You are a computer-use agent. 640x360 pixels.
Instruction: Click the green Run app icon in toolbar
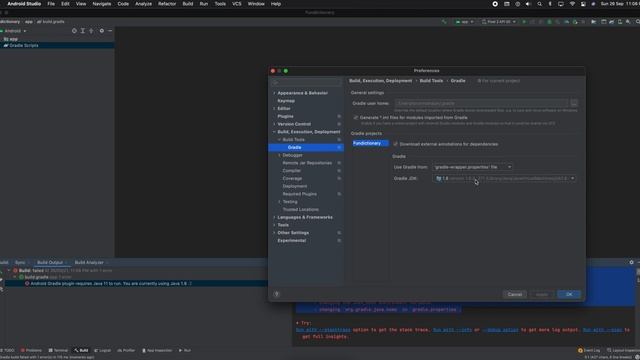point(524,22)
